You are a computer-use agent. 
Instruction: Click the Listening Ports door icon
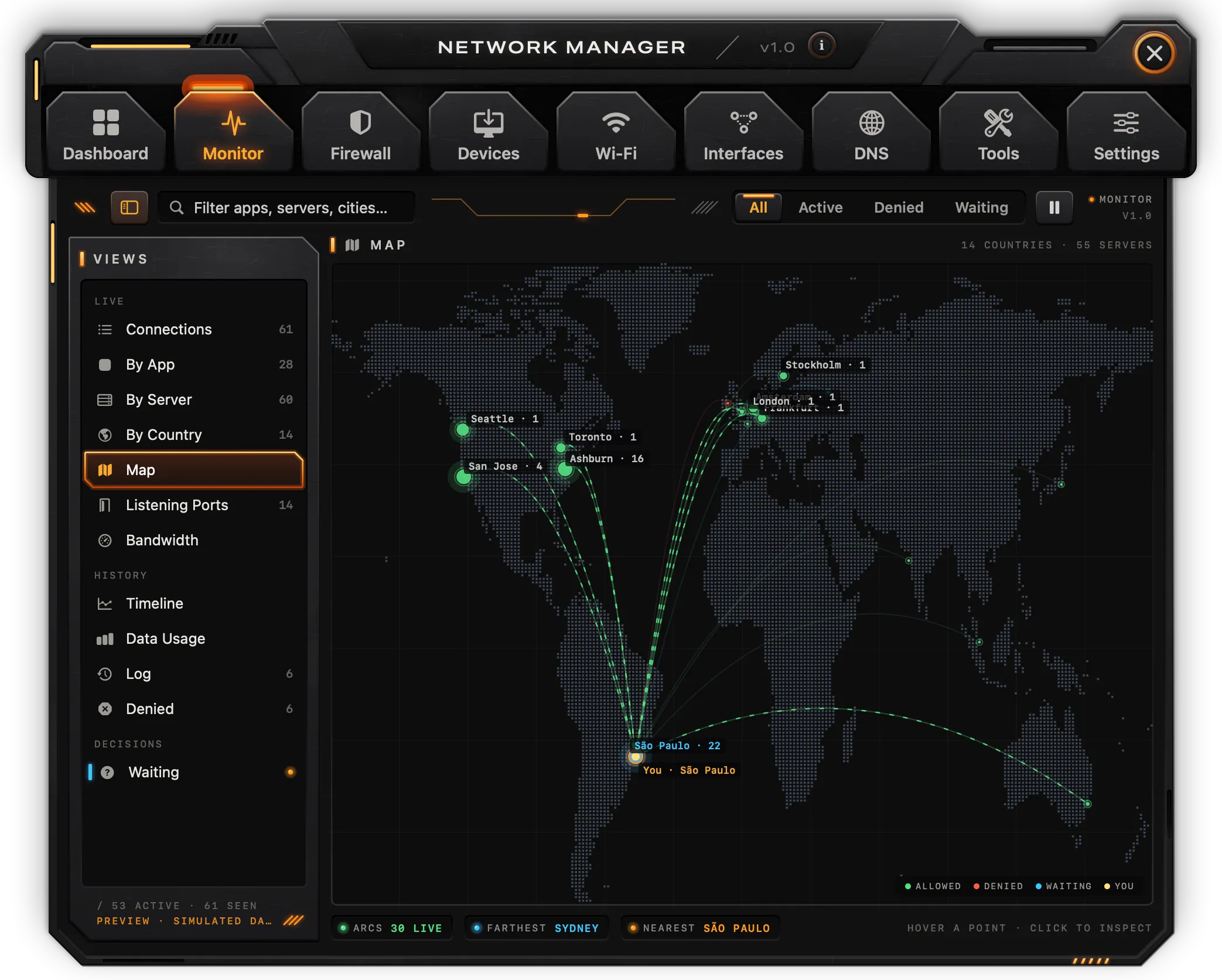(105, 505)
